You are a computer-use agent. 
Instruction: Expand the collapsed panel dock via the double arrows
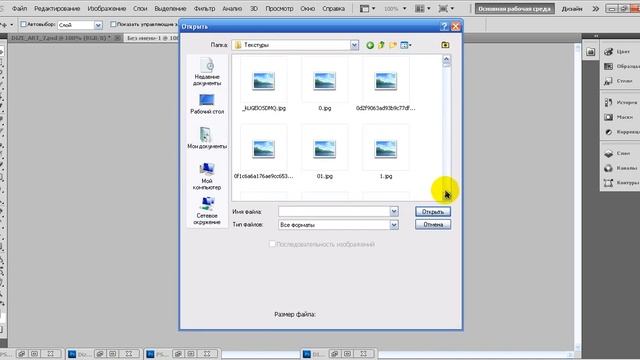click(596, 36)
